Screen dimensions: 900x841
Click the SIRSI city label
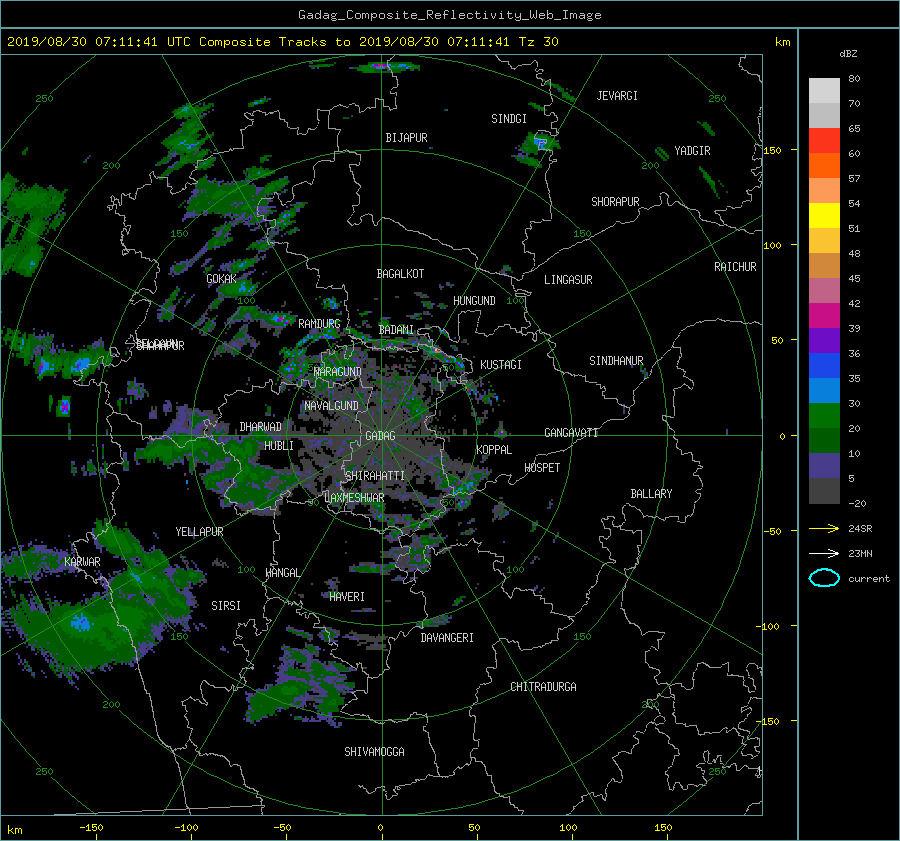pyautogui.click(x=226, y=606)
